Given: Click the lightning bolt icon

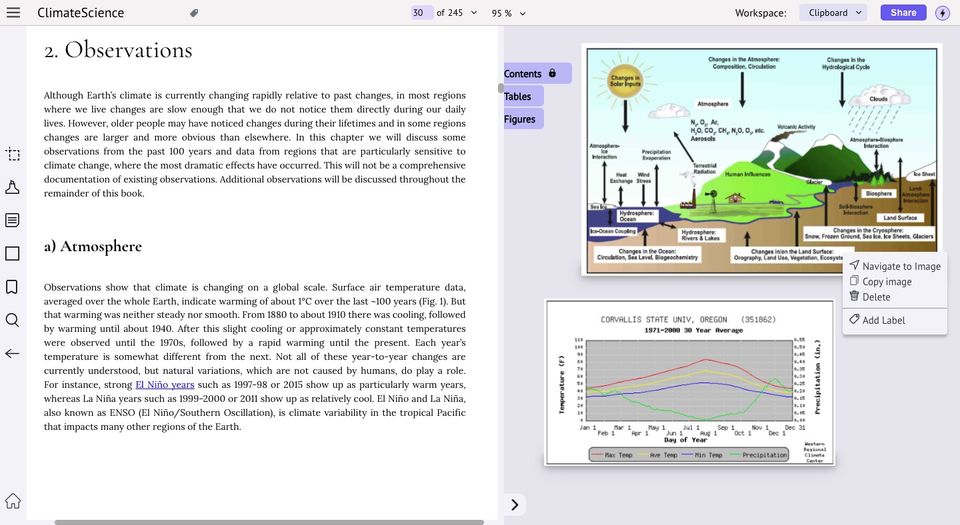Looking at the screenshot, I should [x=942, y=13].
